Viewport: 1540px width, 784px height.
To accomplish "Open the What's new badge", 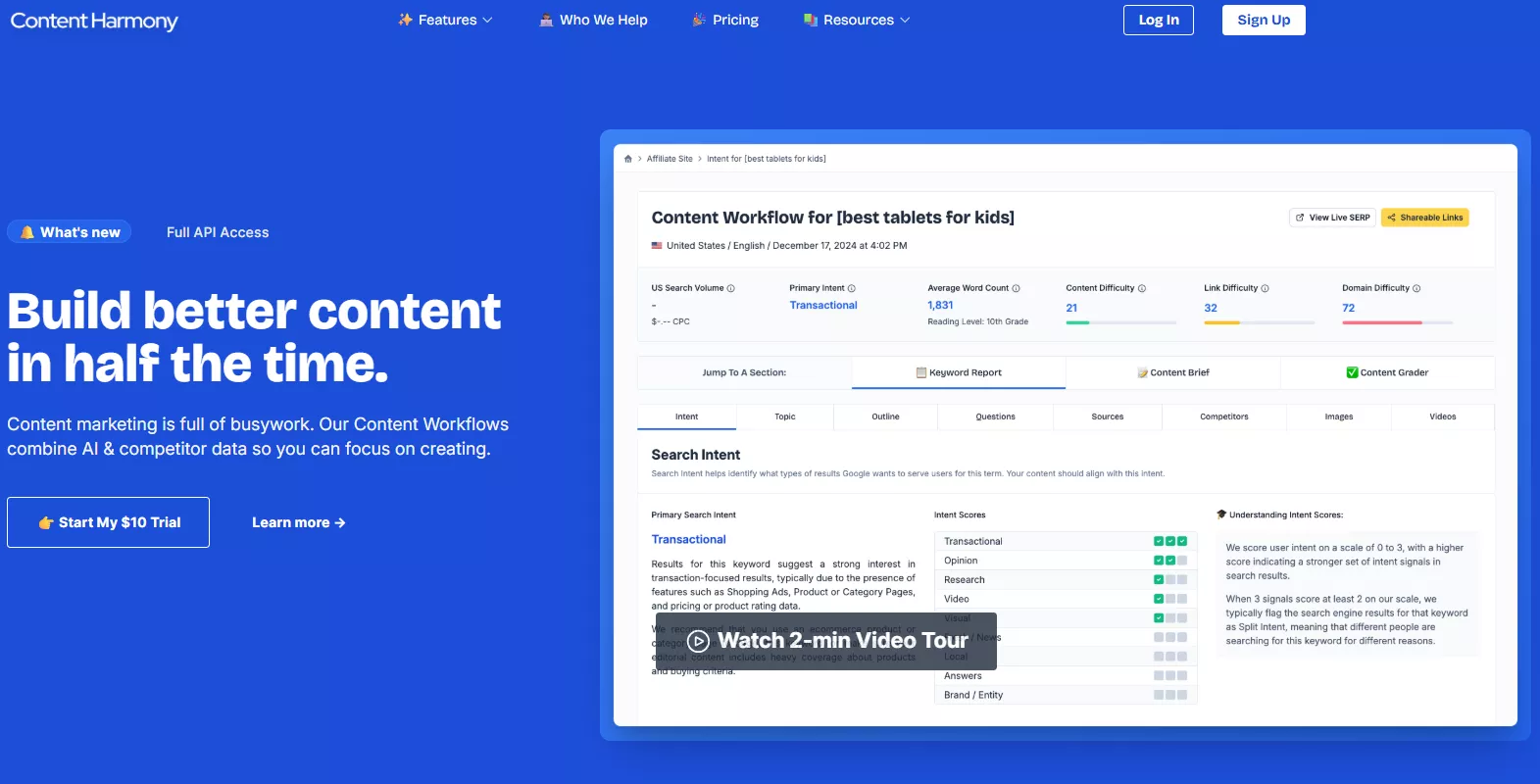I will pyautogui.click(x=70, y=232).
